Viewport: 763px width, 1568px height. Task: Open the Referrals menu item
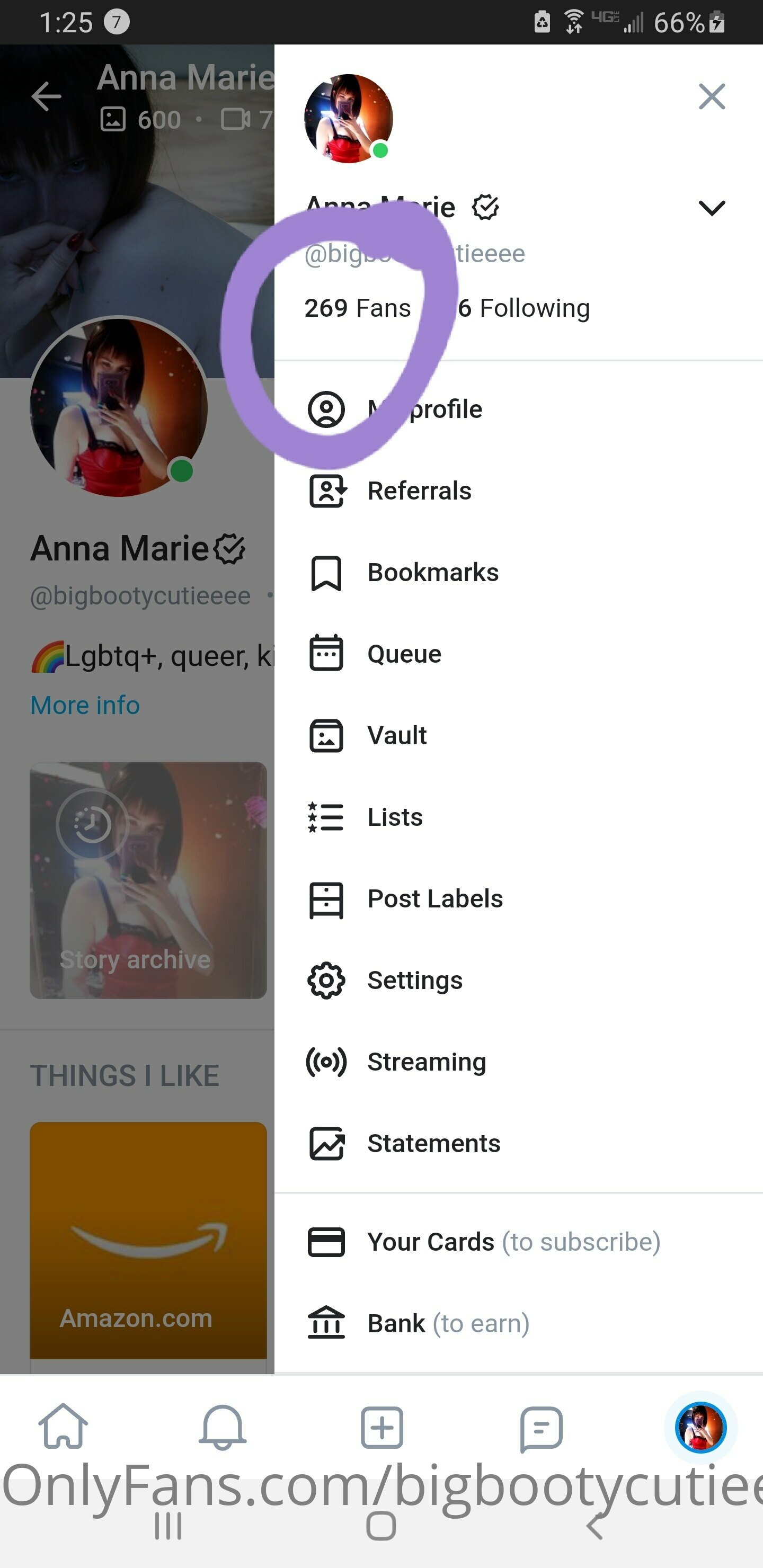[x=419, y=491]
